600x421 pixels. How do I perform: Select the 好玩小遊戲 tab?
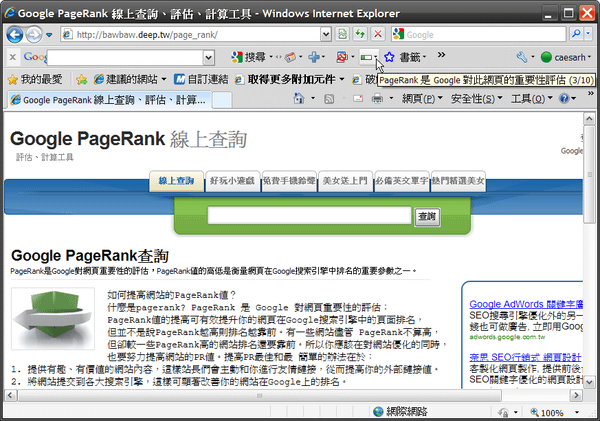[x=232, y=181]
